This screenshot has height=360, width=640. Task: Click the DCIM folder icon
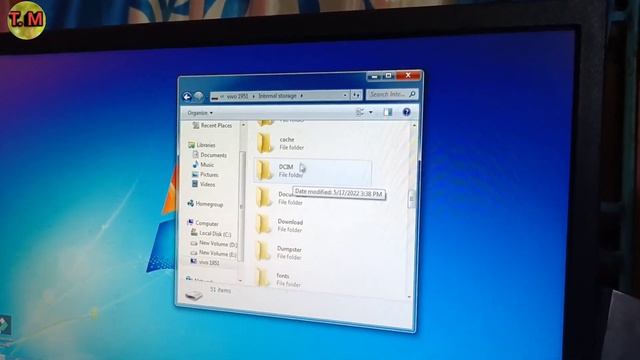pyautogui.click(x=264, y=170)
